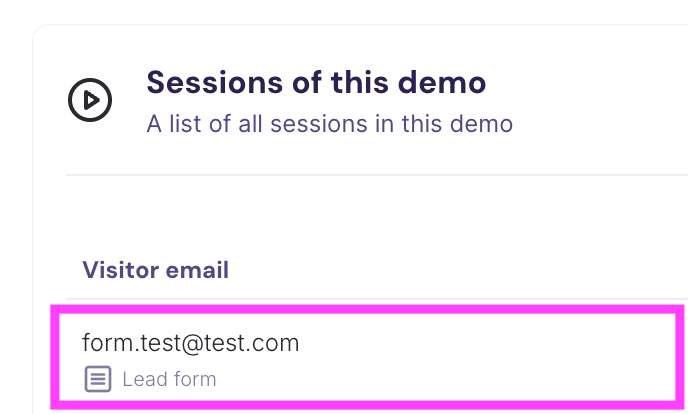The height and width of the screenshot is (414, 688).
Task: Click the "A list of all sessions" description
Action: [330, 125]
